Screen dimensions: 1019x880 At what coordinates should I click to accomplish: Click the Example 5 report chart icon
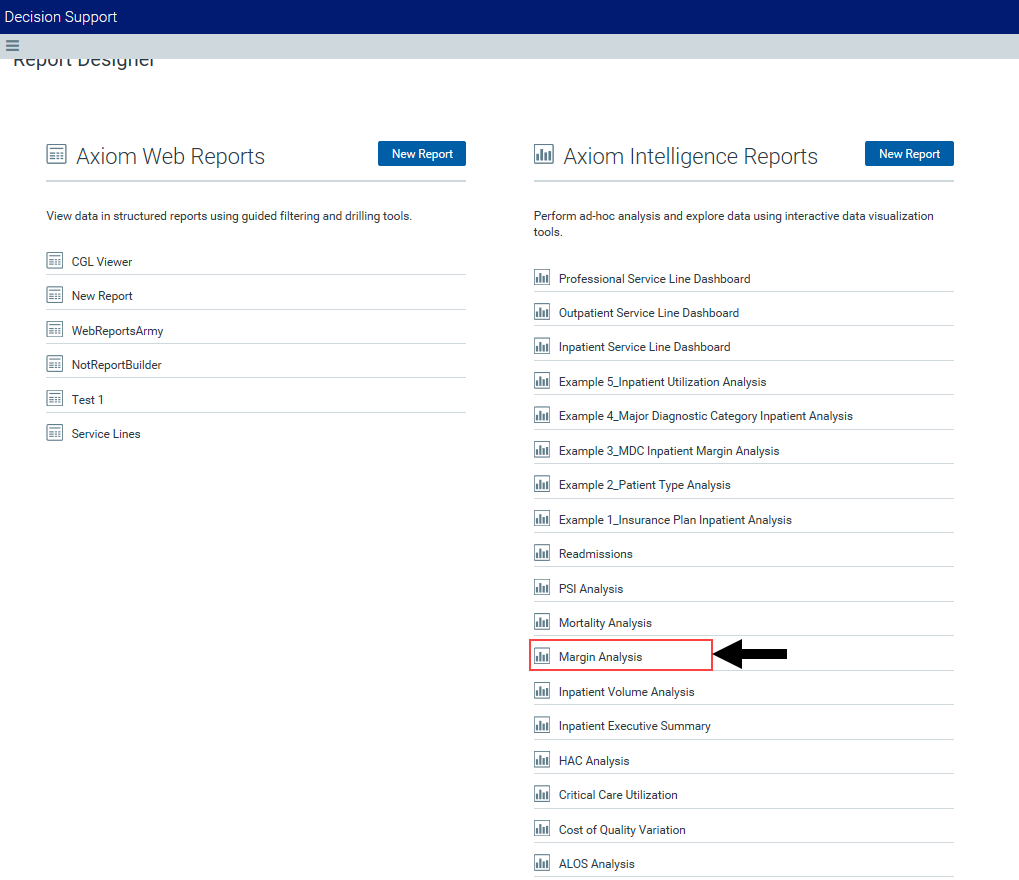[x=542, y=381]
